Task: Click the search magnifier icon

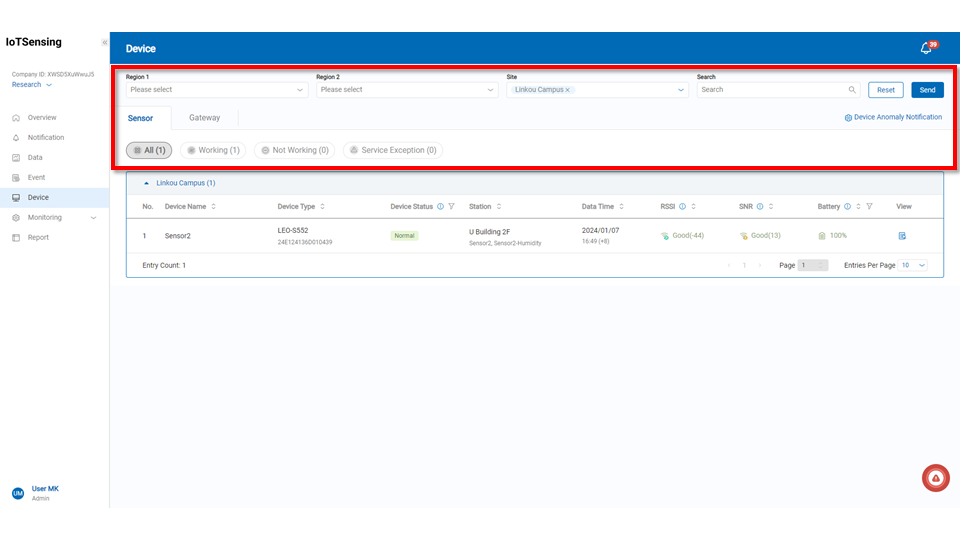Action: [x=852, y=90]
